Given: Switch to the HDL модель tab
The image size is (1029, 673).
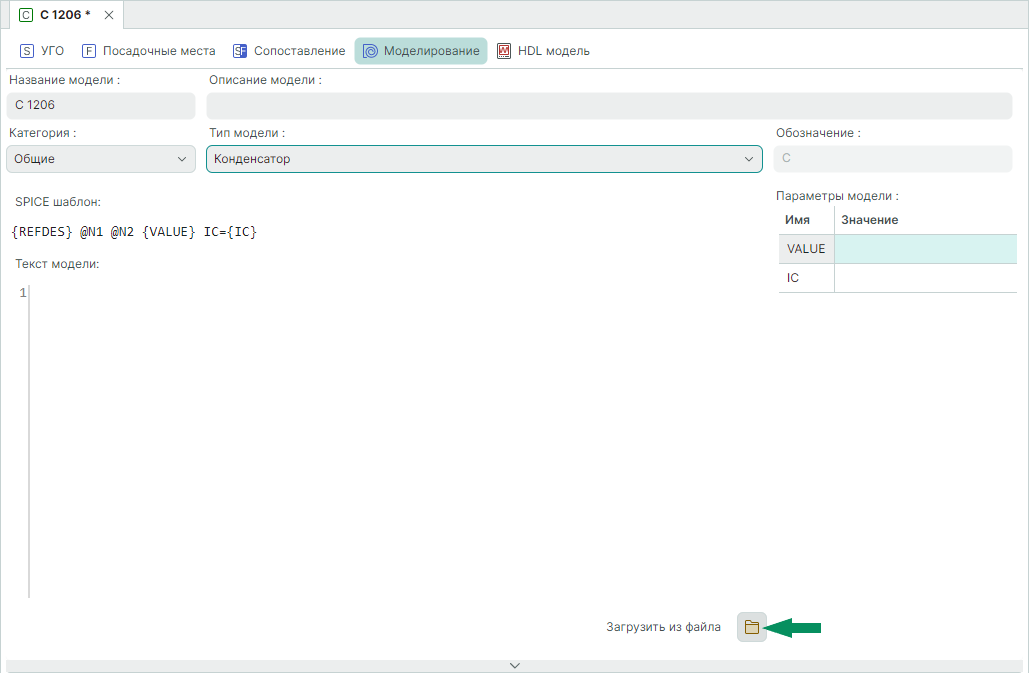Looking at the screenshot, I should (x=543, y=51).
